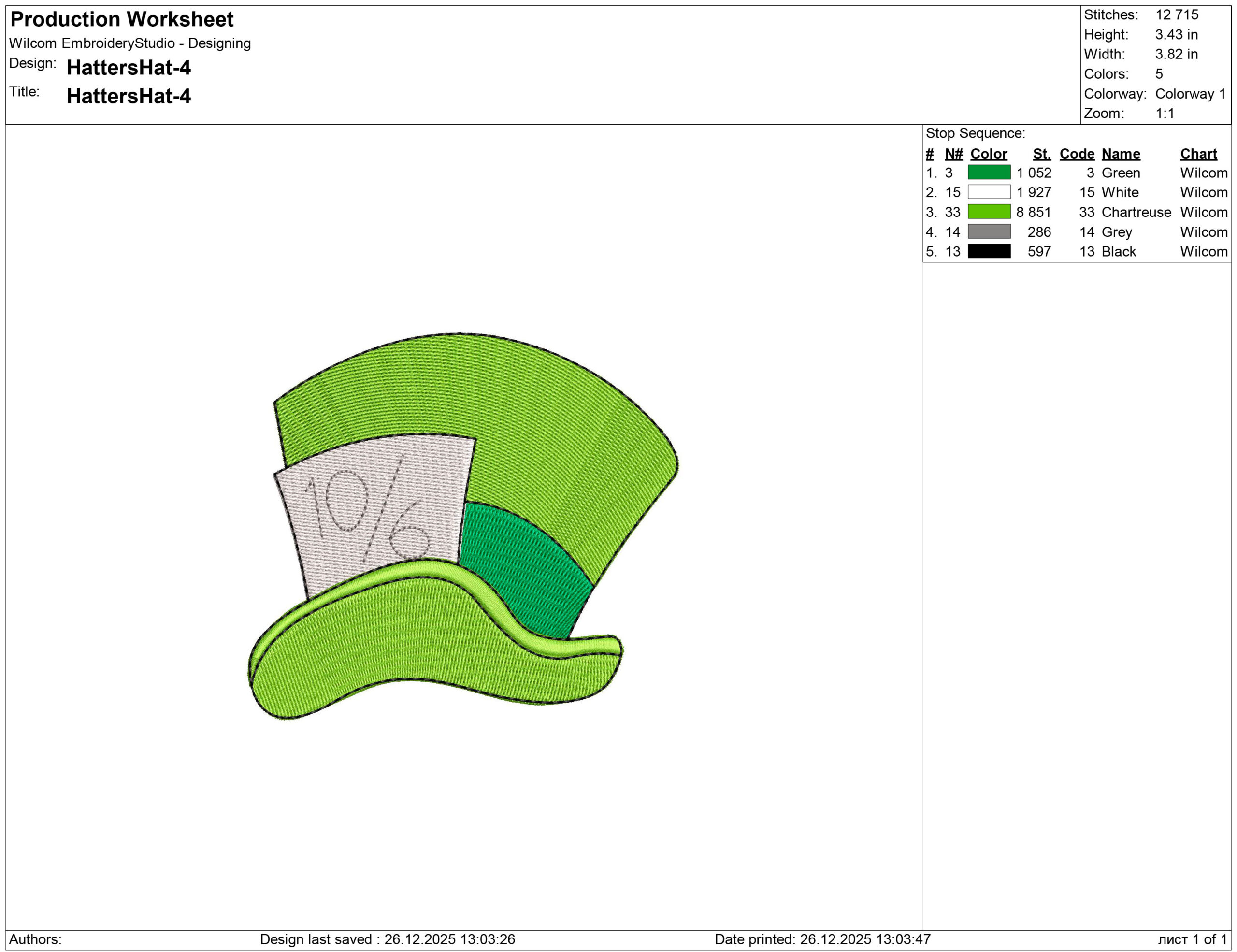Click the Height value '3.43 in'

(1177, 34)
